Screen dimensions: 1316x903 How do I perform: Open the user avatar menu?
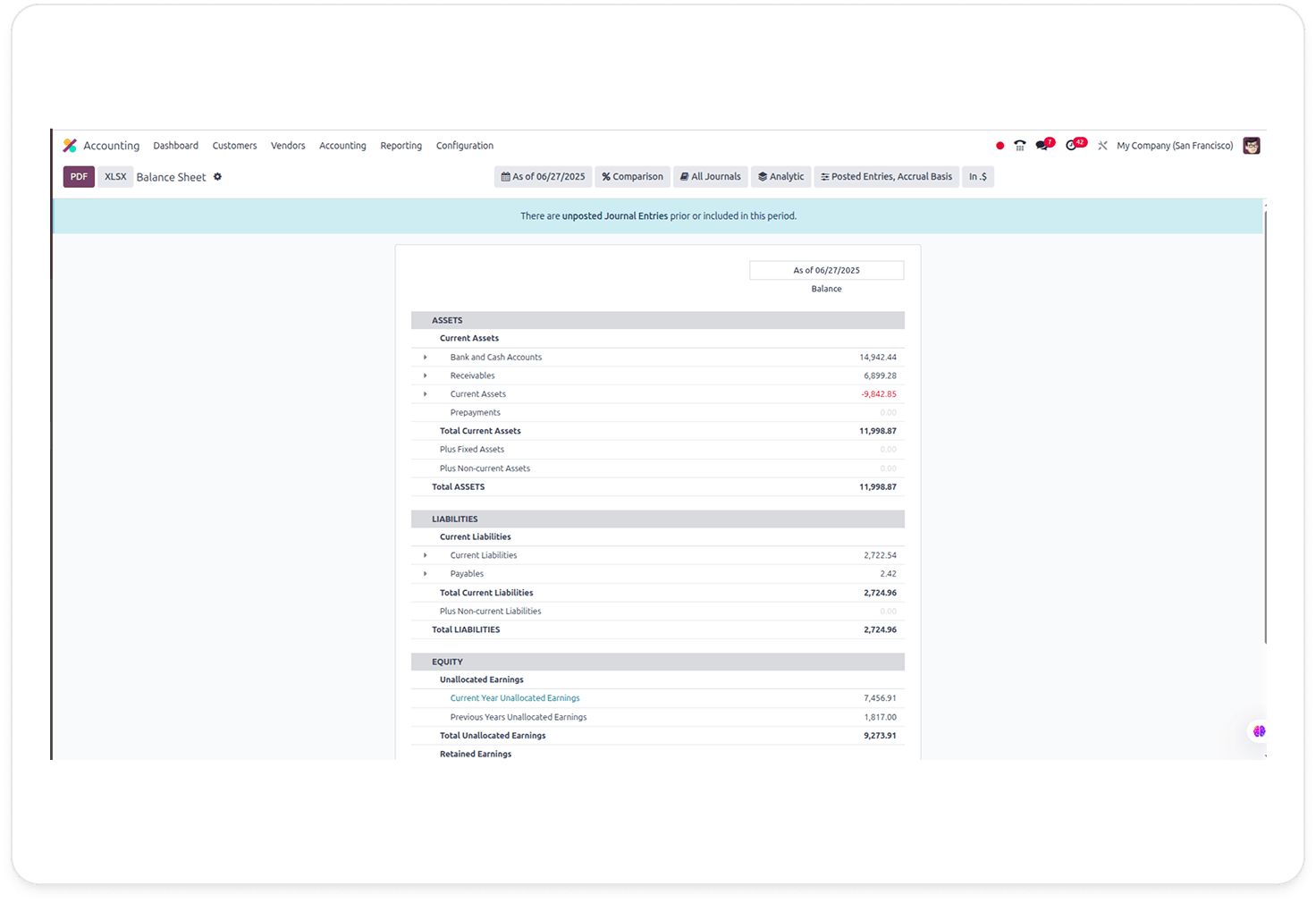pos(1252,146)
